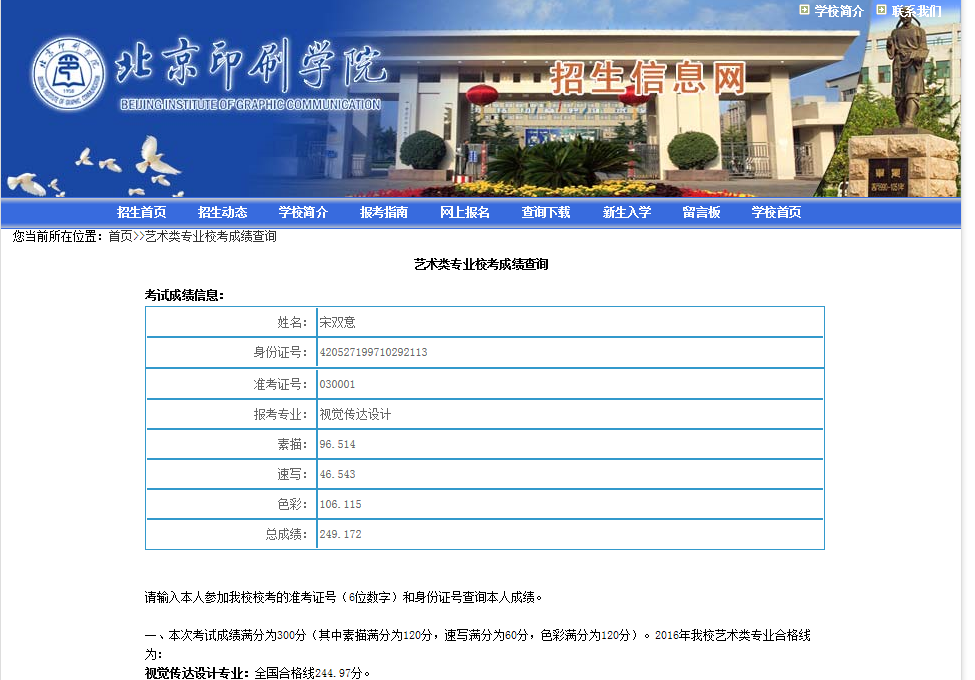
Task: Click the arrow icon beside 学校简介 at top
Action: 804,10
